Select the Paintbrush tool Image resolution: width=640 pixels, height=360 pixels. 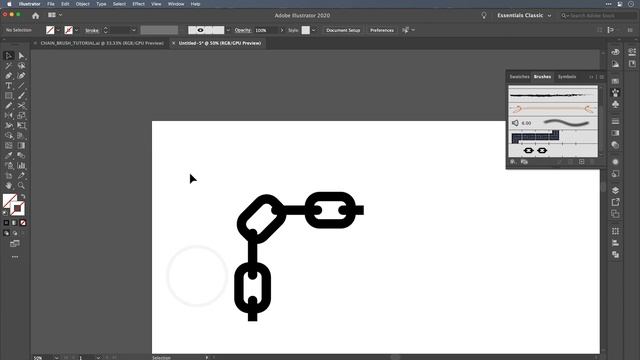(21, 96)
